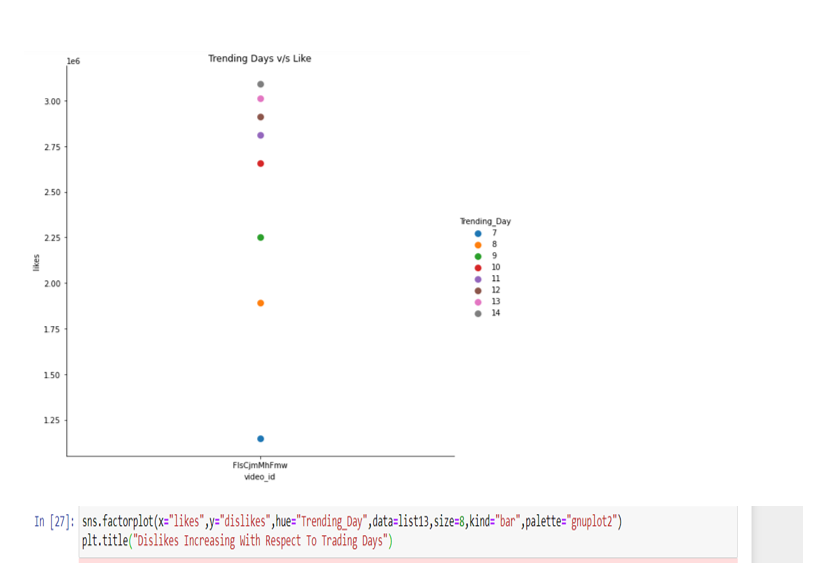This screenshot has height=576, width=822.
Task: Click the '1.75' y-axis tick label
Action: pyautogui.click(x=52, y=329)
